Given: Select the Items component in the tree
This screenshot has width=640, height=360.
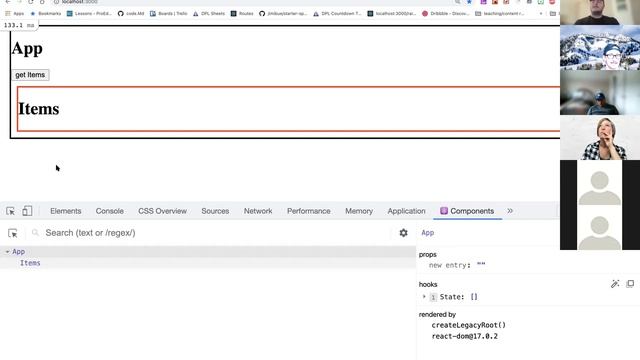Looking at the screenshot, I should click(30, 263).
